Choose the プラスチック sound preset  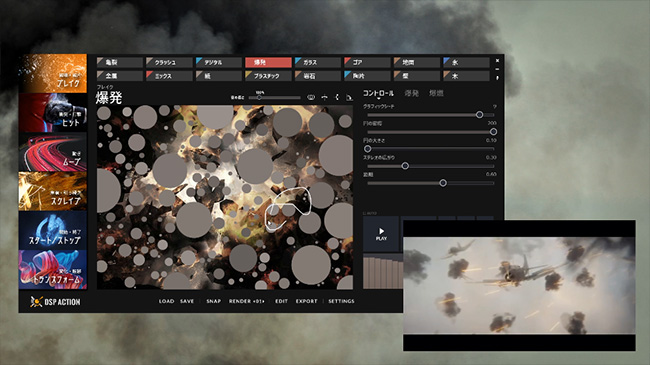(x=268, y=76)
